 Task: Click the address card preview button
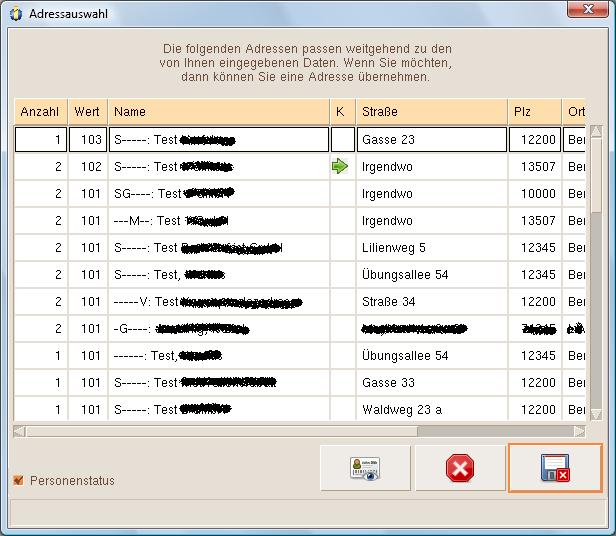tap(365, 468)
